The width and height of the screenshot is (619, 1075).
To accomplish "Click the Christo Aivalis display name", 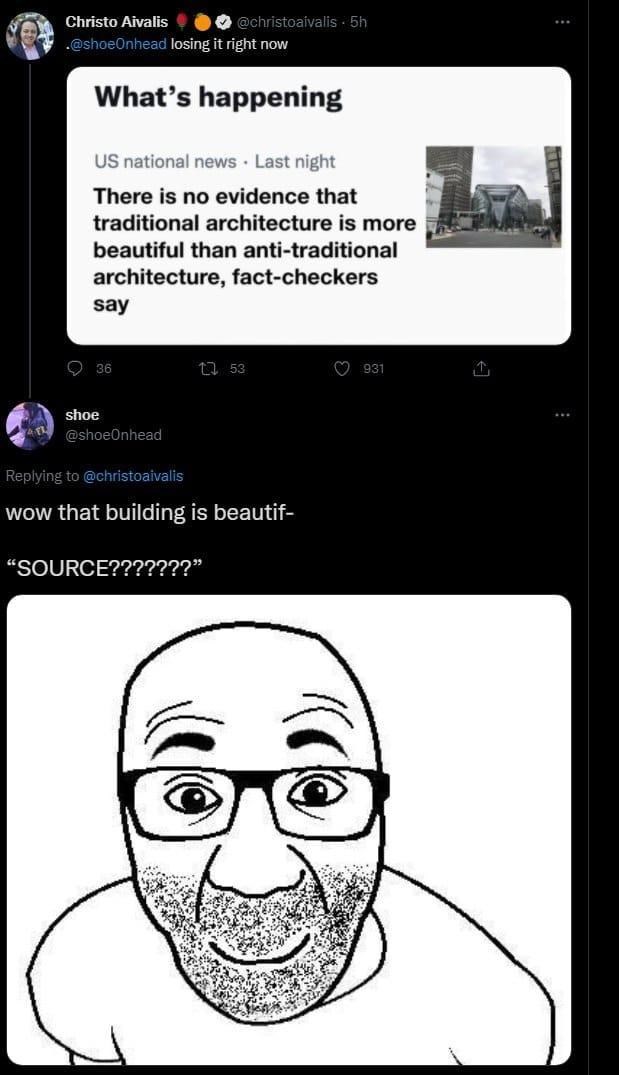I will coord(117,22).
